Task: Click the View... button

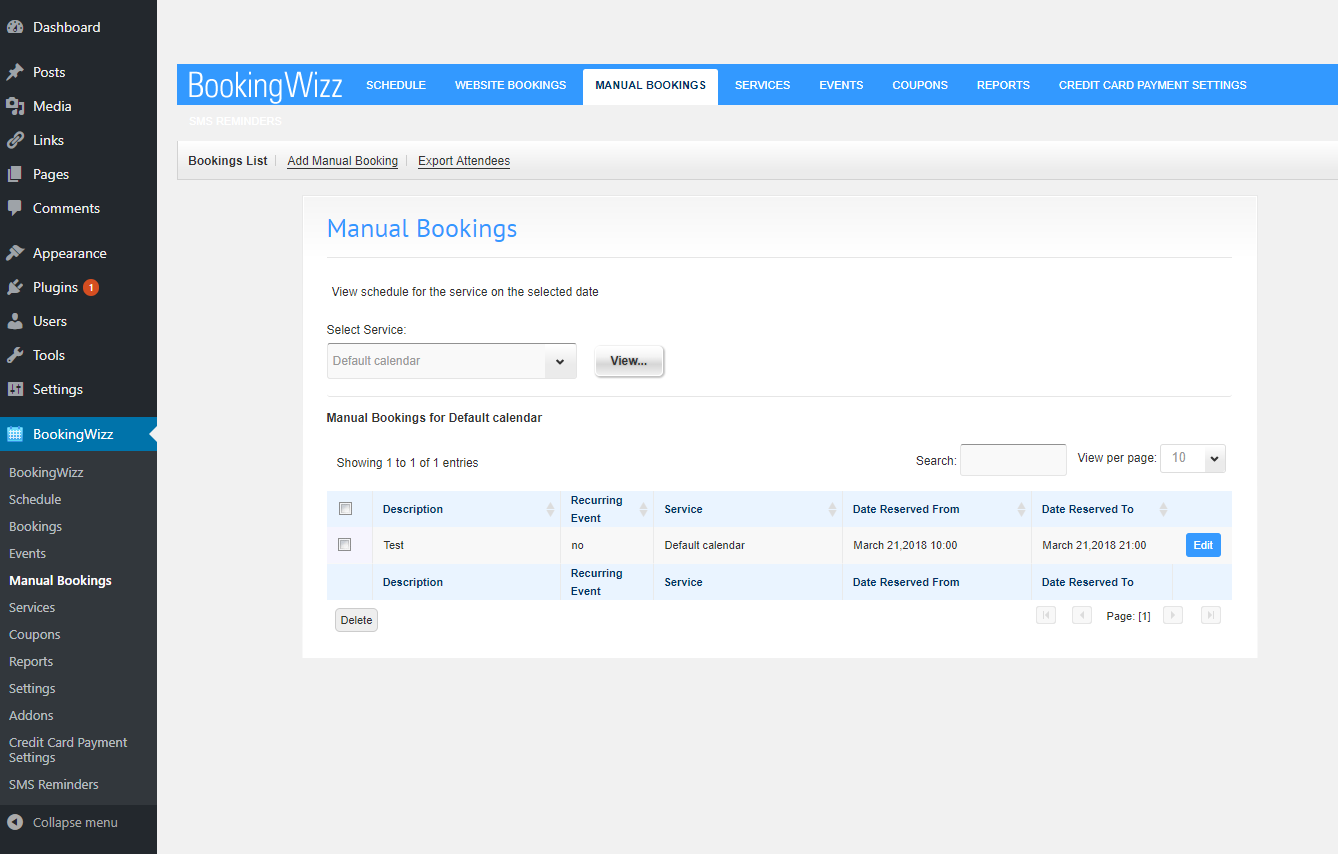Action: pos(629,361)
